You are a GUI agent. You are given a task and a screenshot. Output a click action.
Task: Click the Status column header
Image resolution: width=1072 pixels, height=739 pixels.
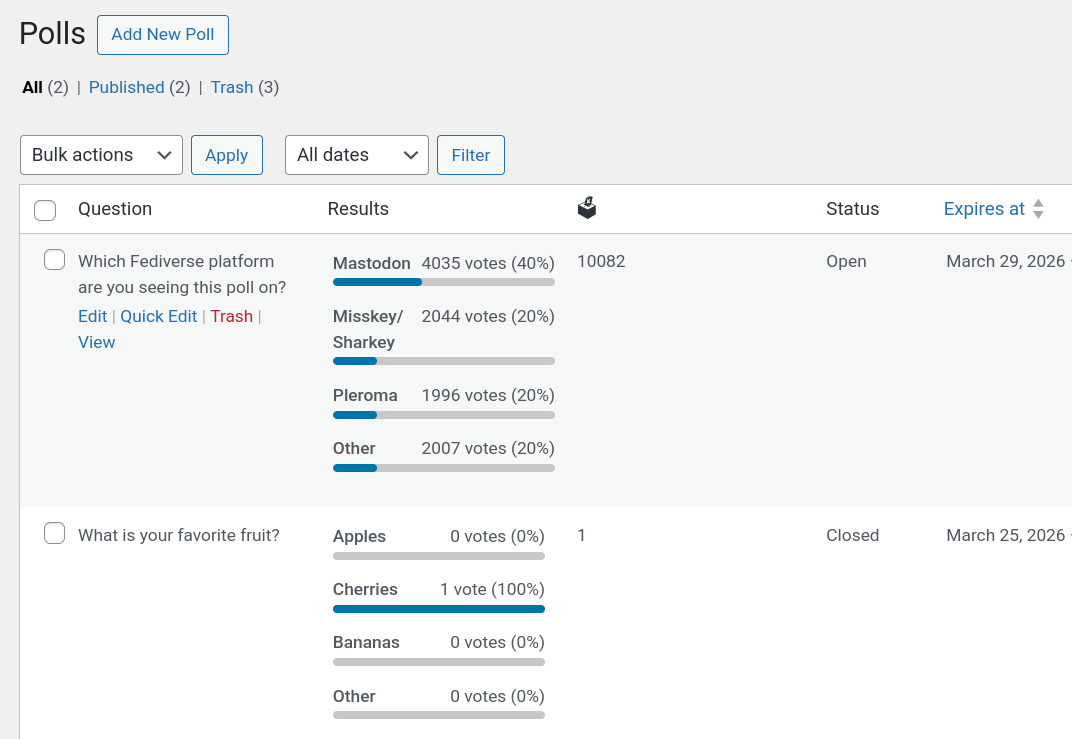click(853, 209)
